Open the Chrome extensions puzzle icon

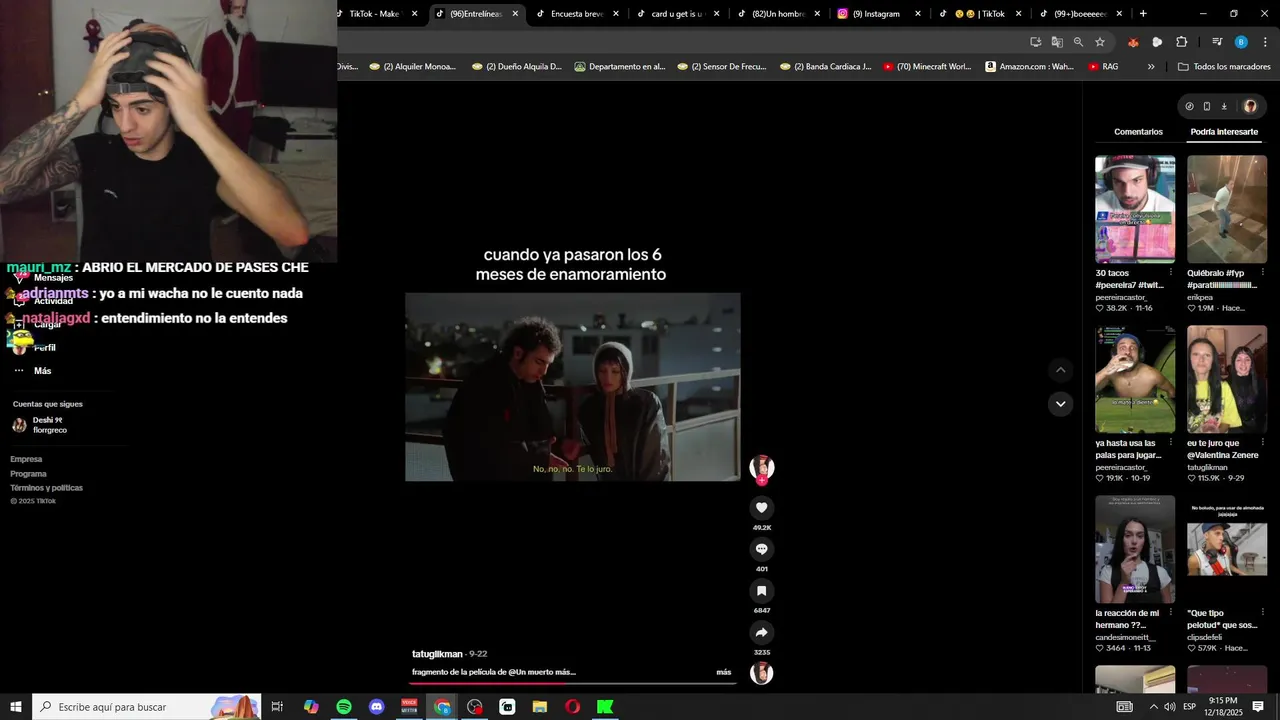point(1182,42)
